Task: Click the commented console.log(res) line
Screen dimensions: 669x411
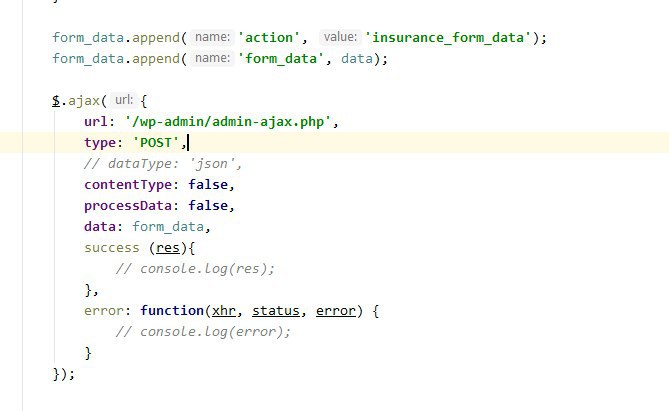Action: click(x=195, y=268)
